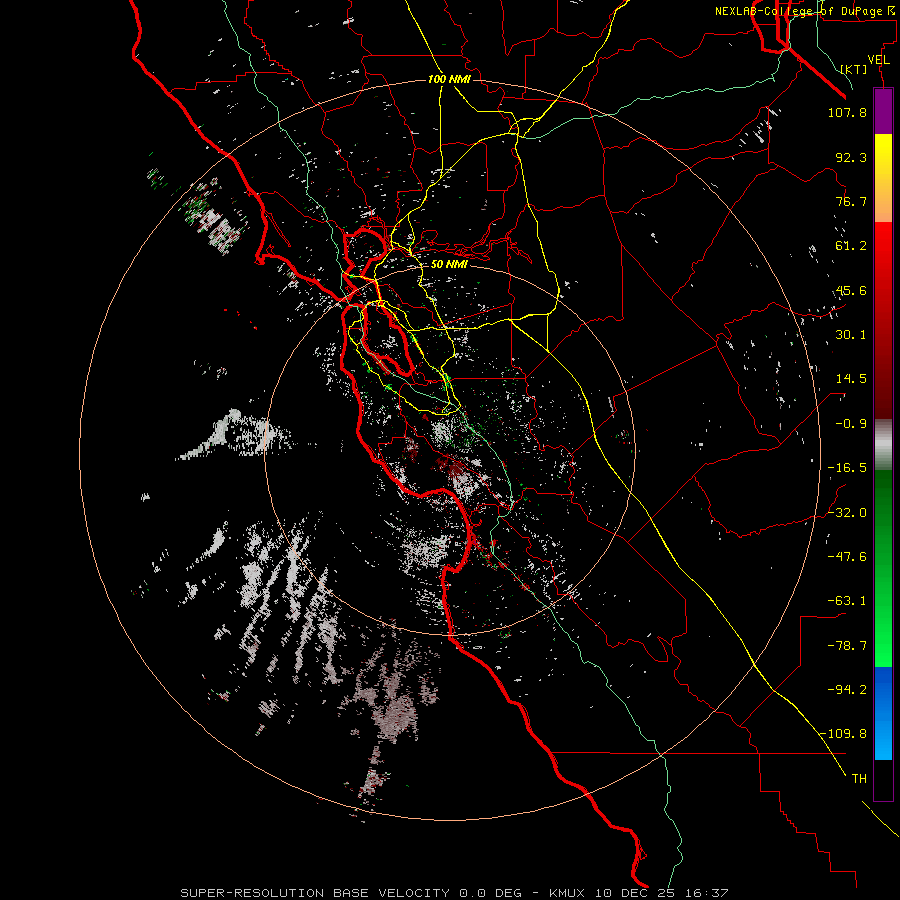The width and height of the screenshot is (900, 900).
Task: Click the 50 NMI range ring label
Action: tap(449, 264)
